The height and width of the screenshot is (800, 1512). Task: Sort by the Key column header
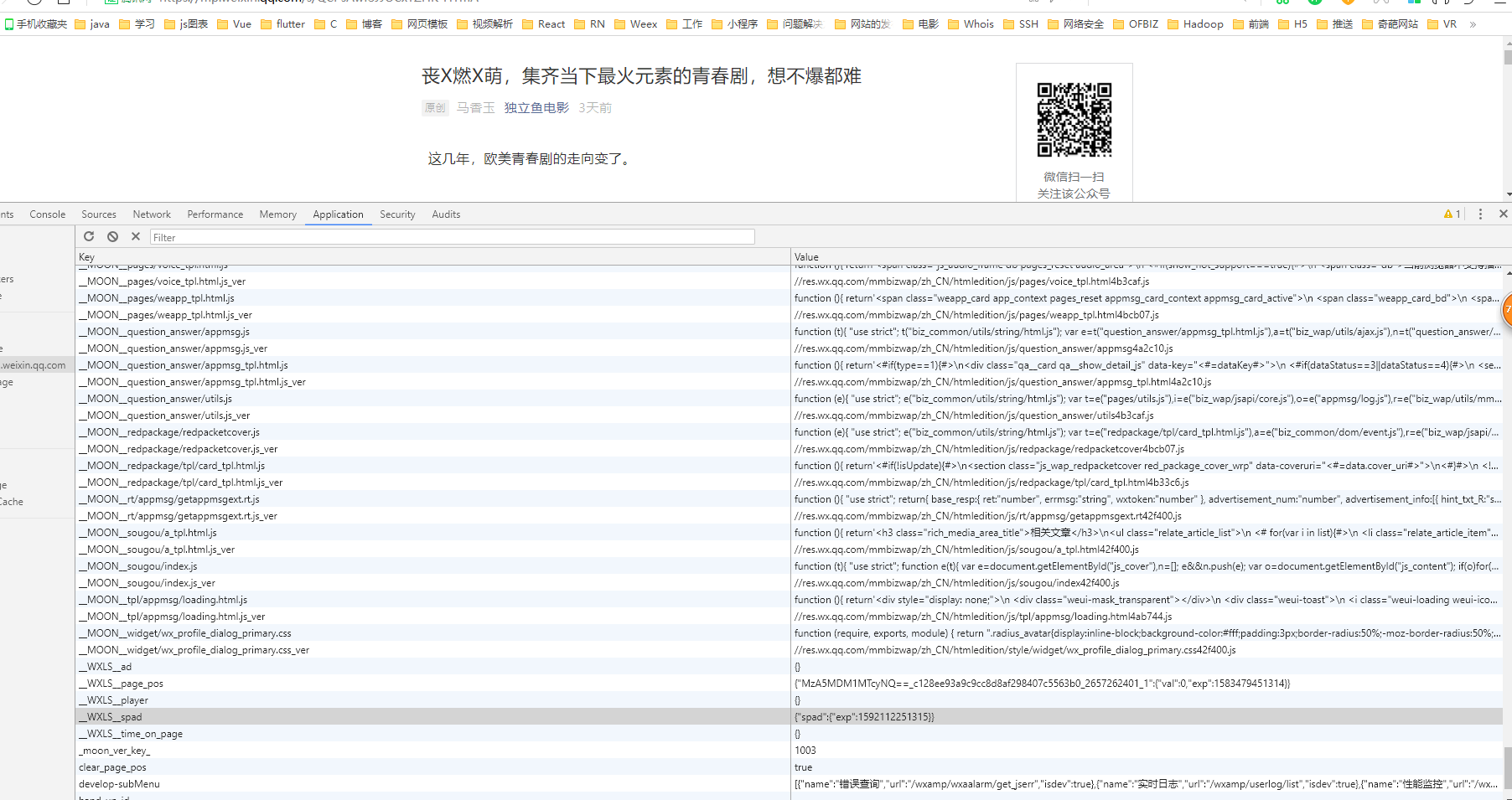432,257
